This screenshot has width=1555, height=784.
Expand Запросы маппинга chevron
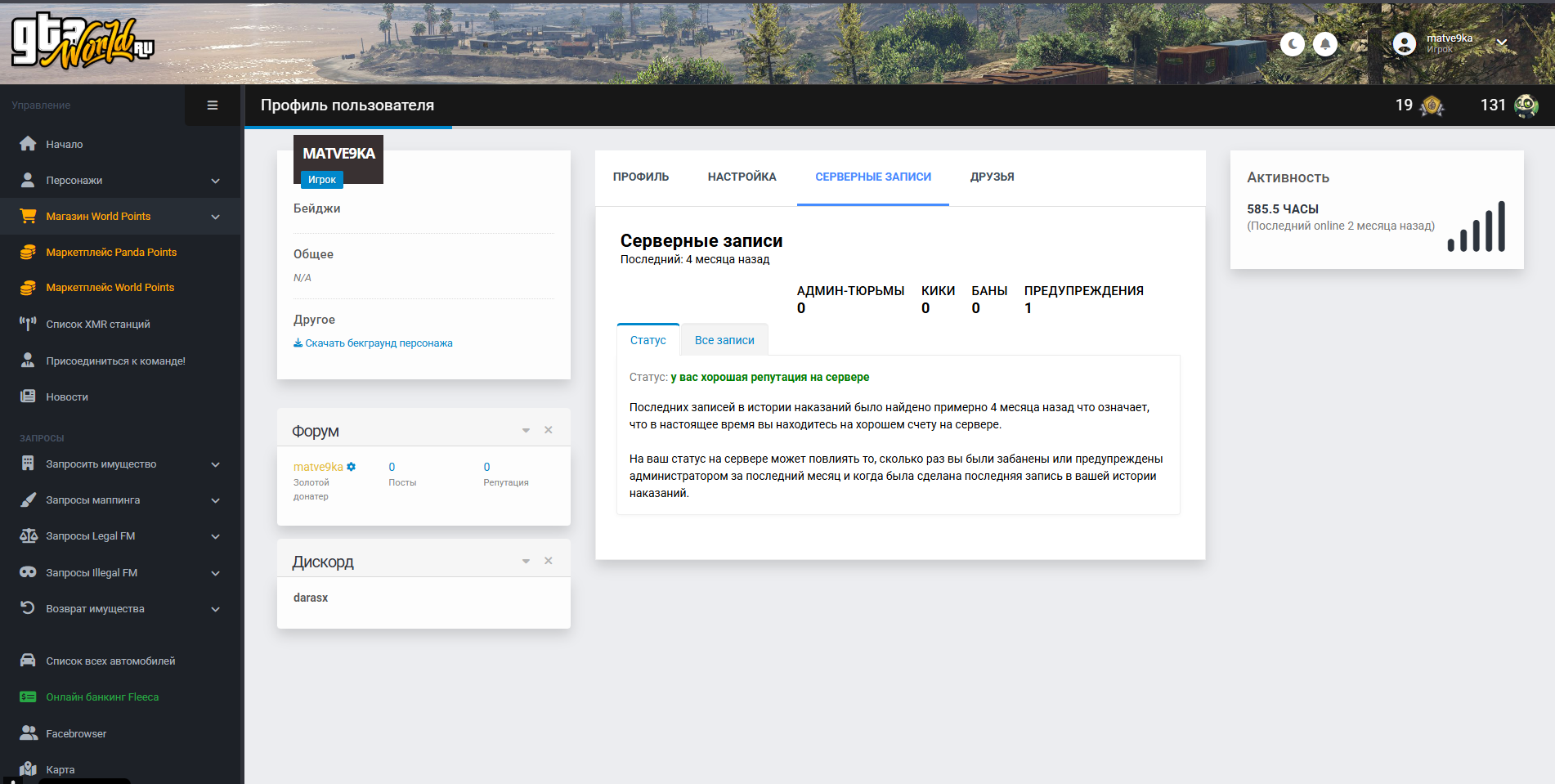click(216, 500)
